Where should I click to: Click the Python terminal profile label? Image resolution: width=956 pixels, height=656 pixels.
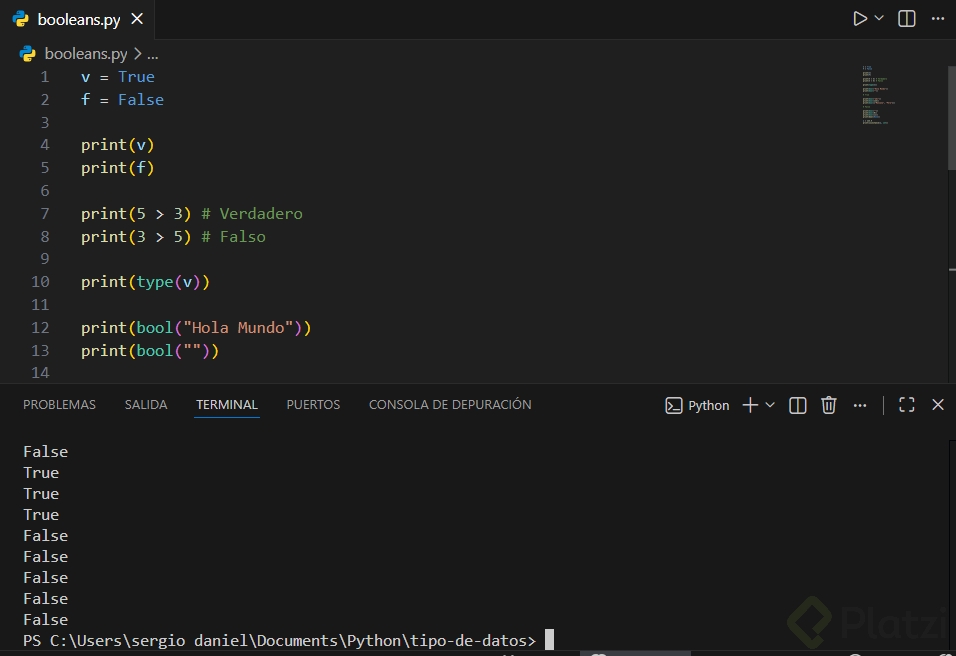tap(708, 405)
